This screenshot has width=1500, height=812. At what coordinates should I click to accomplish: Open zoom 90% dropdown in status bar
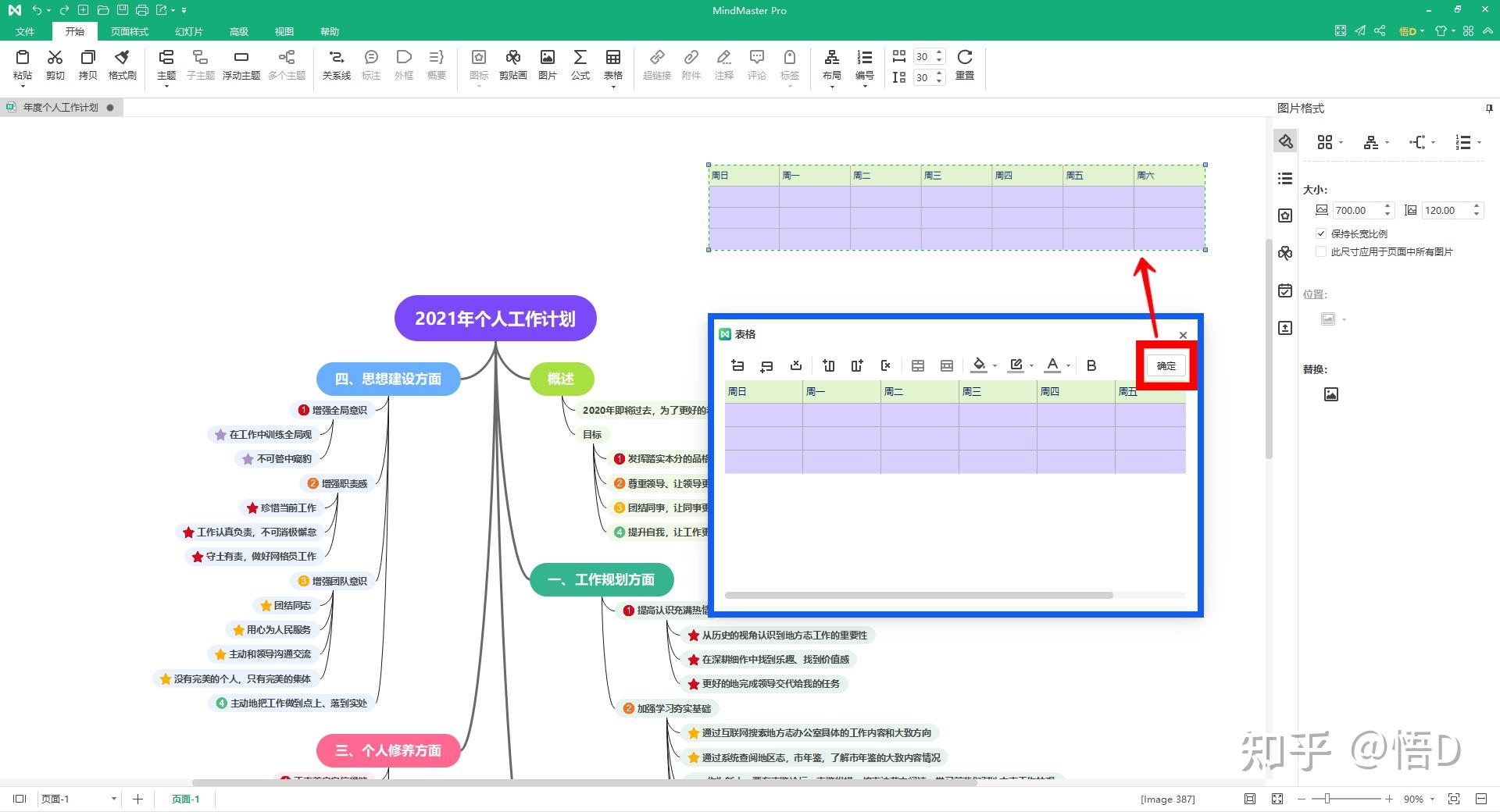coord(1432,799)
